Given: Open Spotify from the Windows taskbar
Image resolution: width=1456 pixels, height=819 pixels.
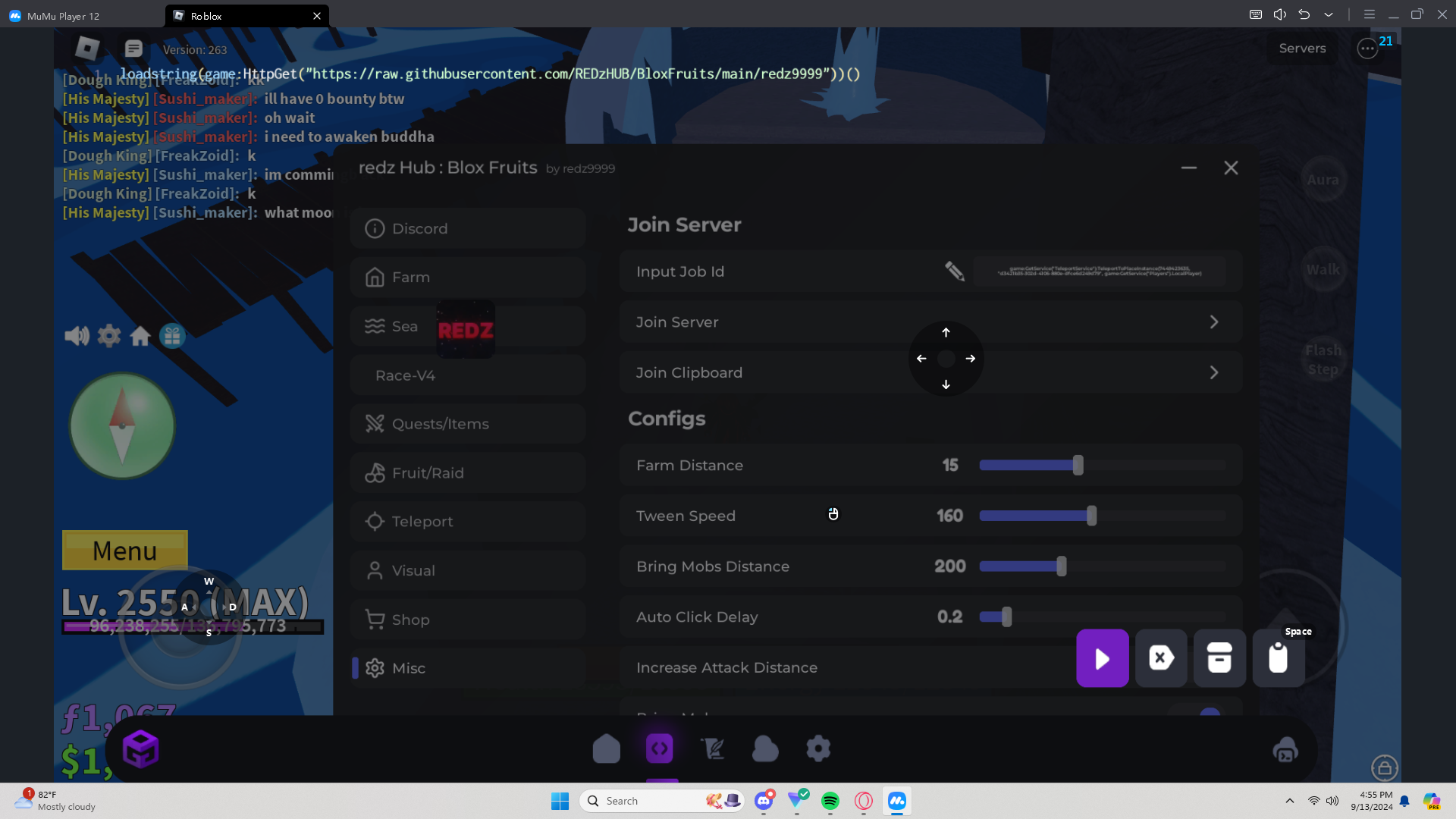Looking at the screenshot, I should coord(830,801).
